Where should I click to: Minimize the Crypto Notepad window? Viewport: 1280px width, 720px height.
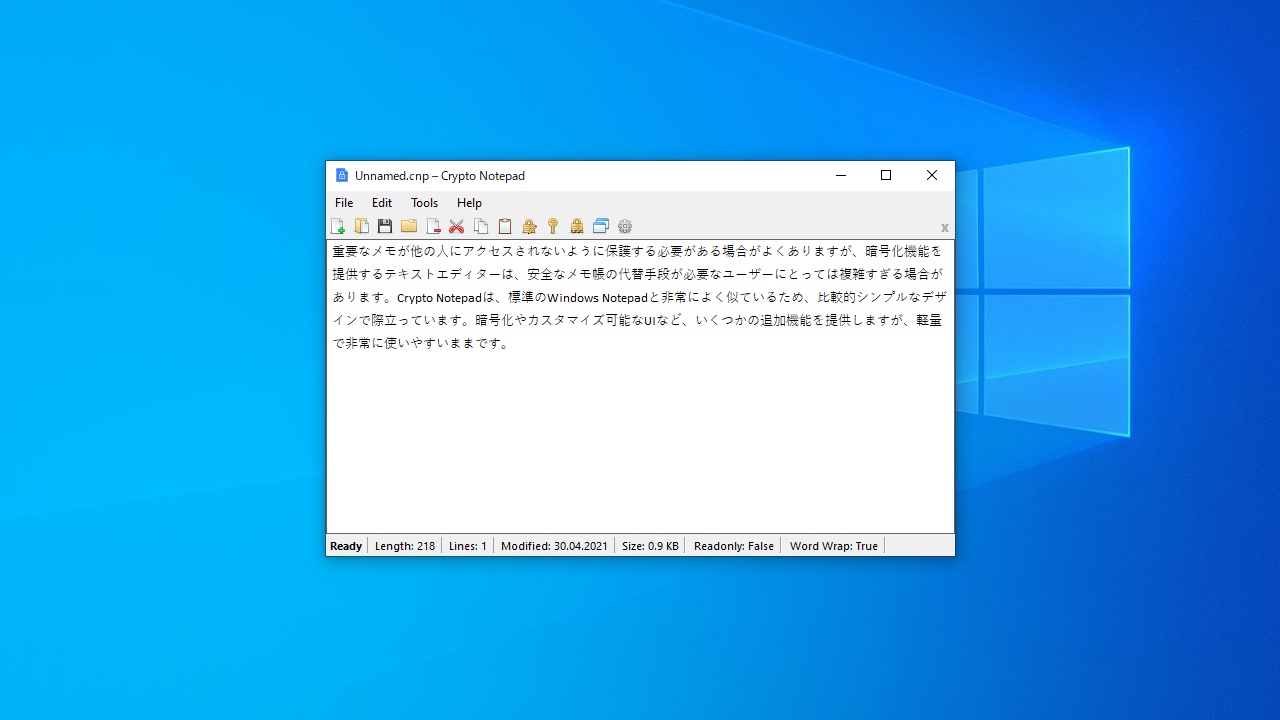click(840, 176)
